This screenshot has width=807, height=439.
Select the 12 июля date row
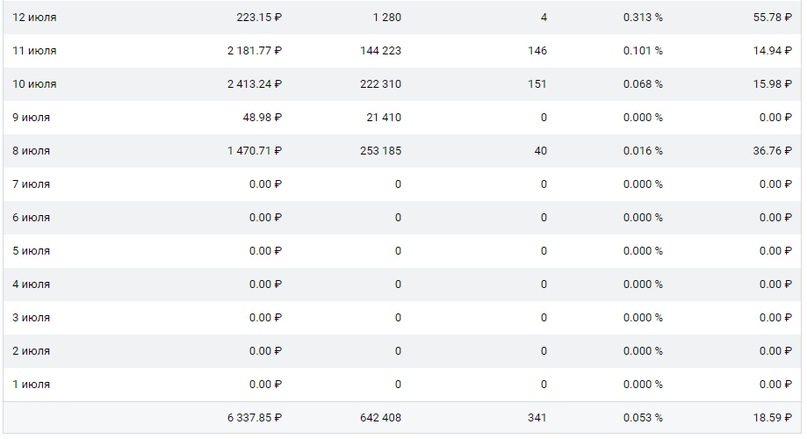(402, 17)
